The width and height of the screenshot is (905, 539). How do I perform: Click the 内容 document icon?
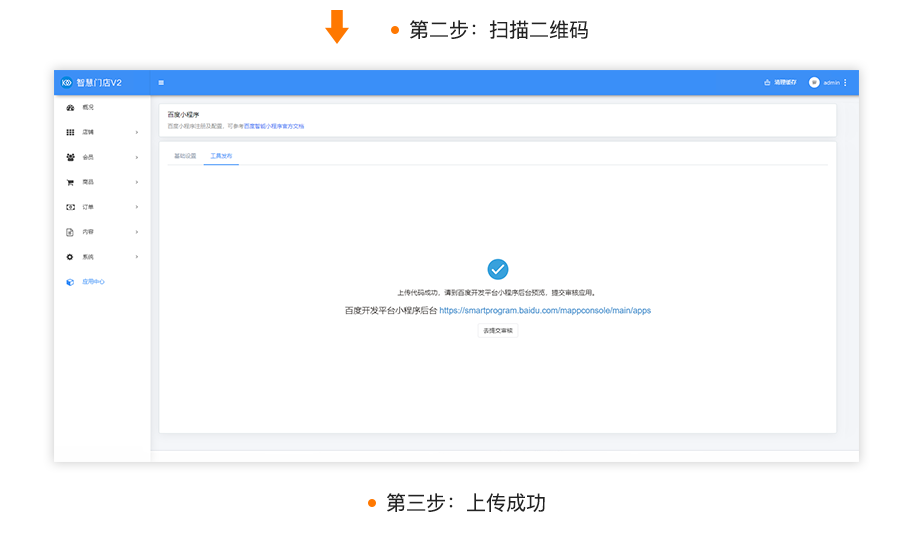[x=70, y=232]
